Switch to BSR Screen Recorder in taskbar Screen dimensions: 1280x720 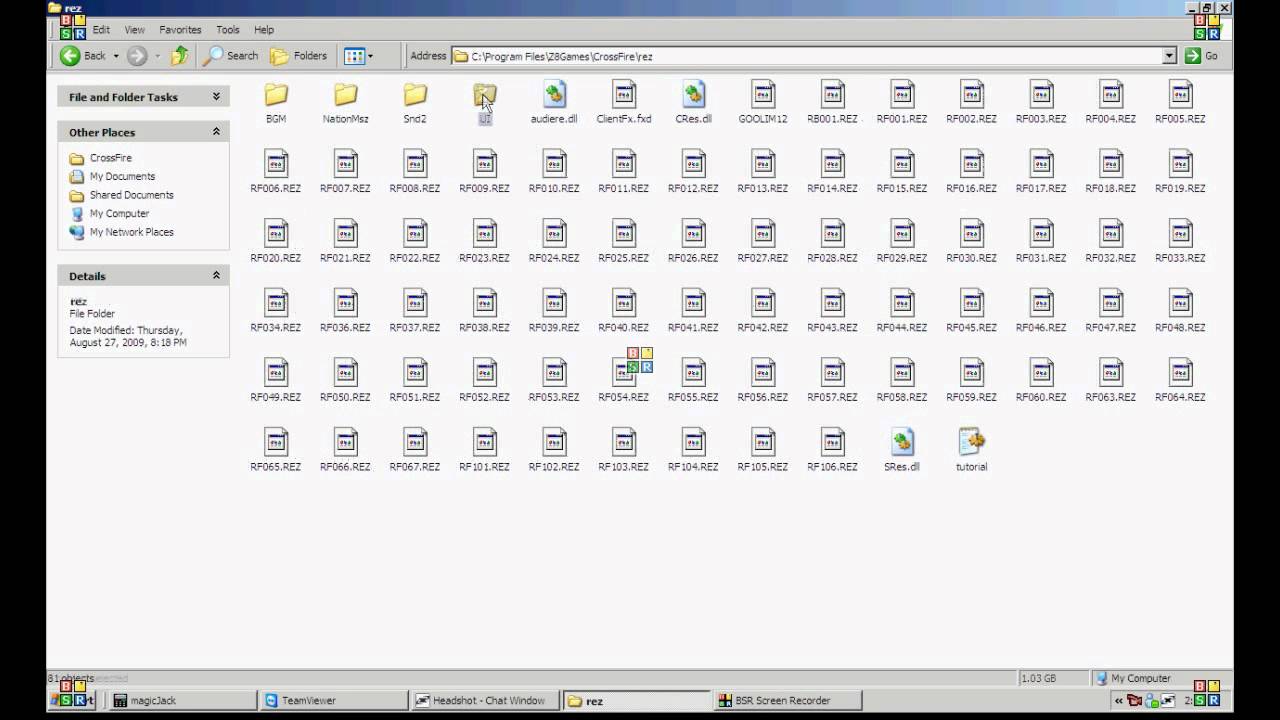click(x=789, y=701)
